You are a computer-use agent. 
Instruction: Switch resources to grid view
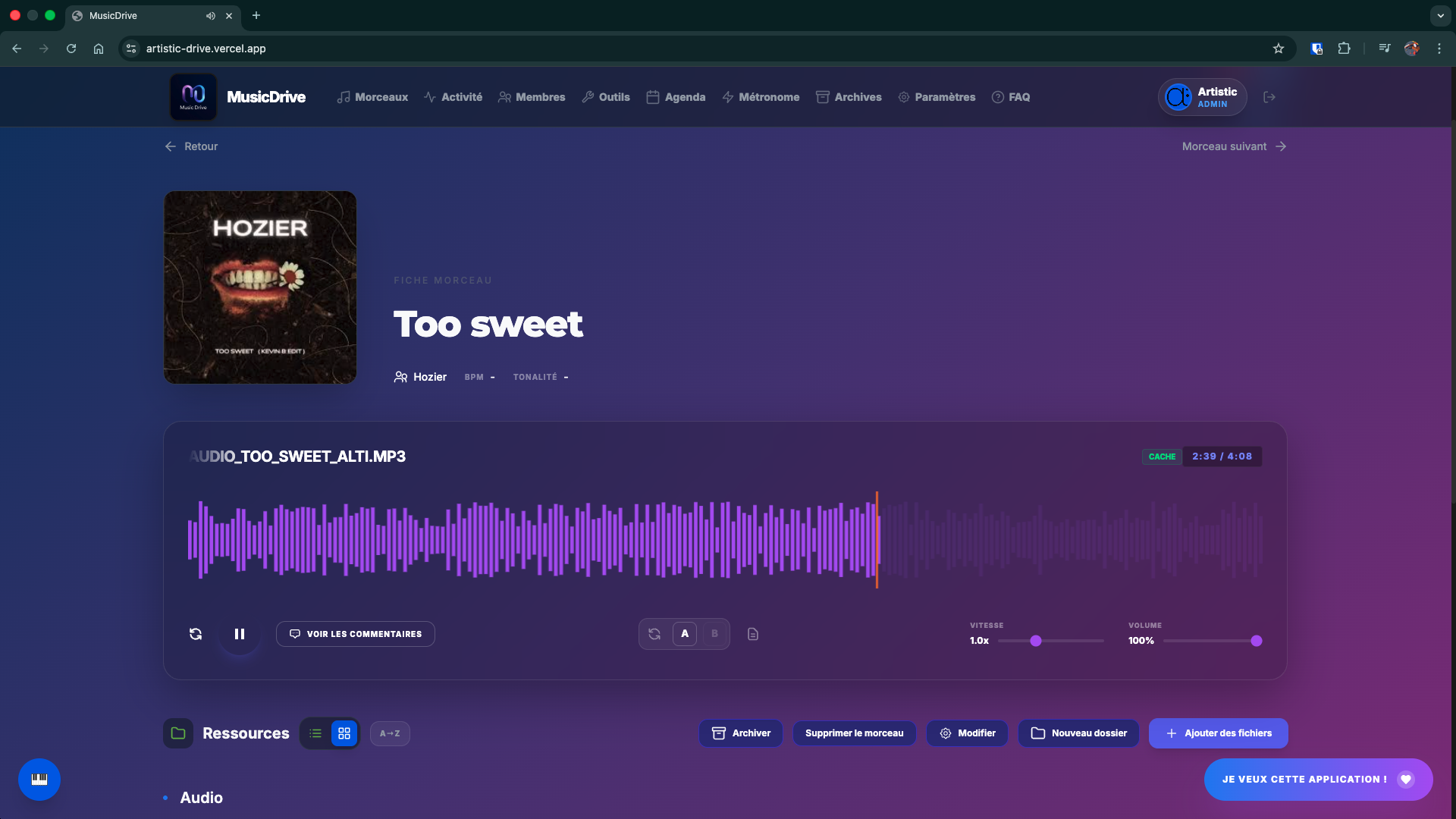[x=344, y=733]
